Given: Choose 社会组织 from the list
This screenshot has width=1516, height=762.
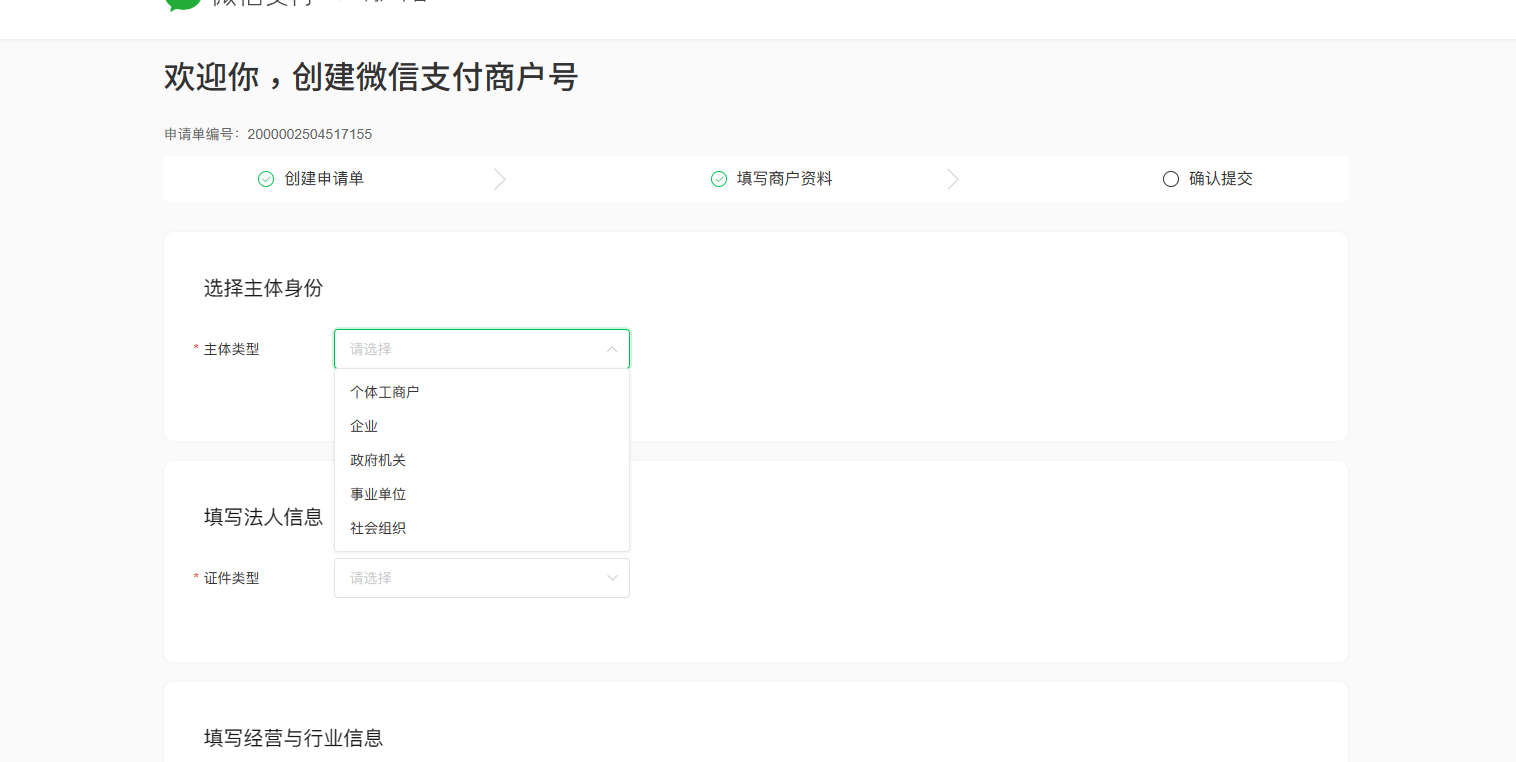Looking at the screenshot, I should [481, 528].
